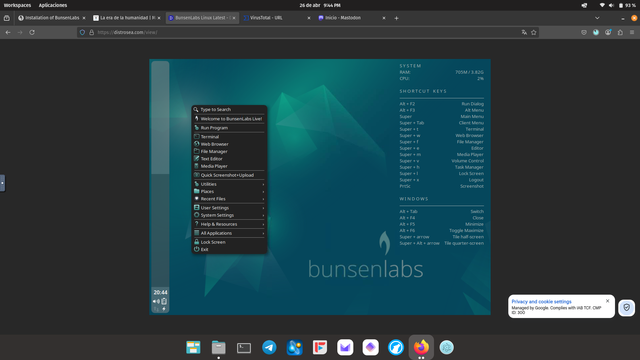Open the terminal icon in the dock
The image size is (640, 360).
click(244, 348)
